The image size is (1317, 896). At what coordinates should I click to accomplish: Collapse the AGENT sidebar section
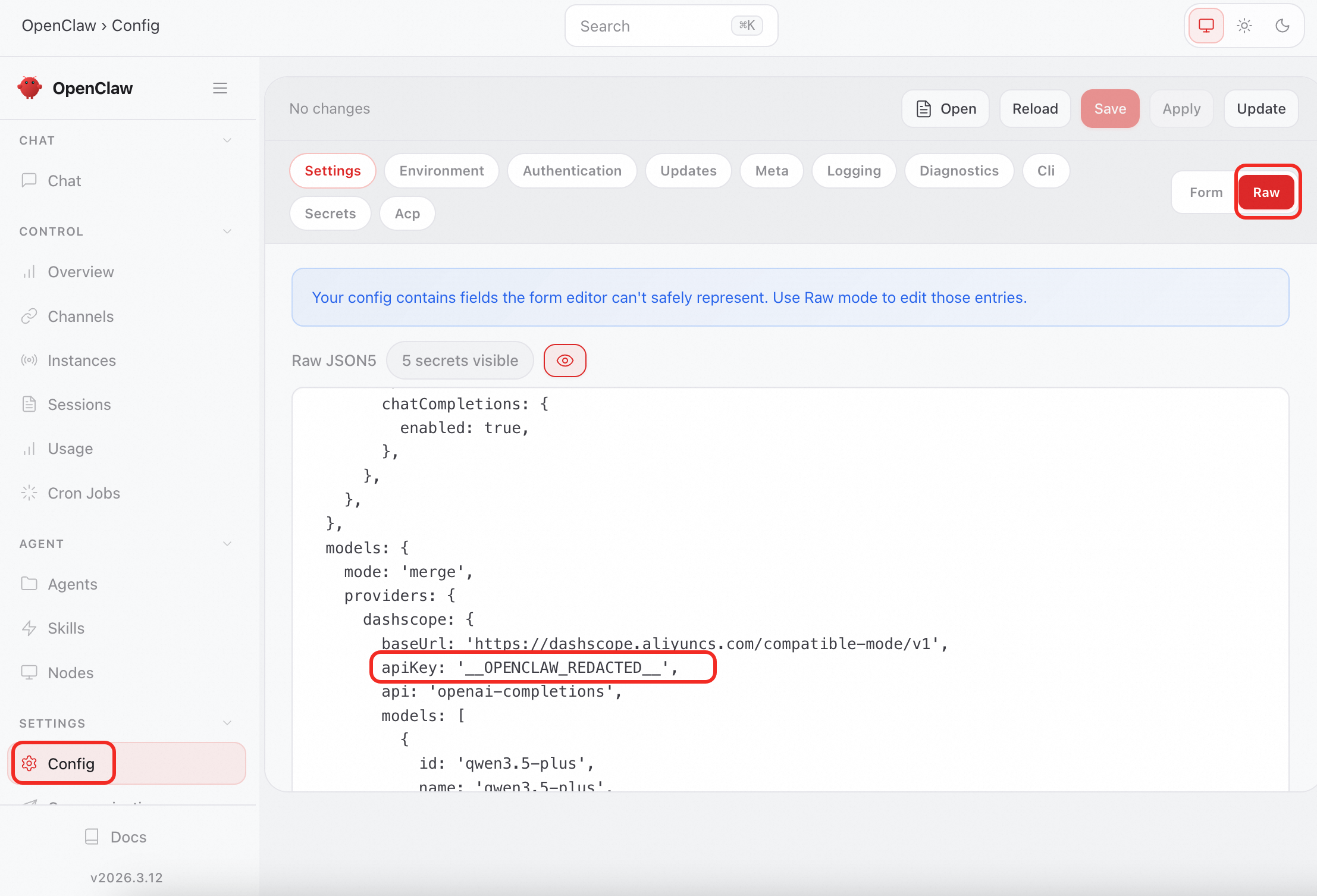227,544
